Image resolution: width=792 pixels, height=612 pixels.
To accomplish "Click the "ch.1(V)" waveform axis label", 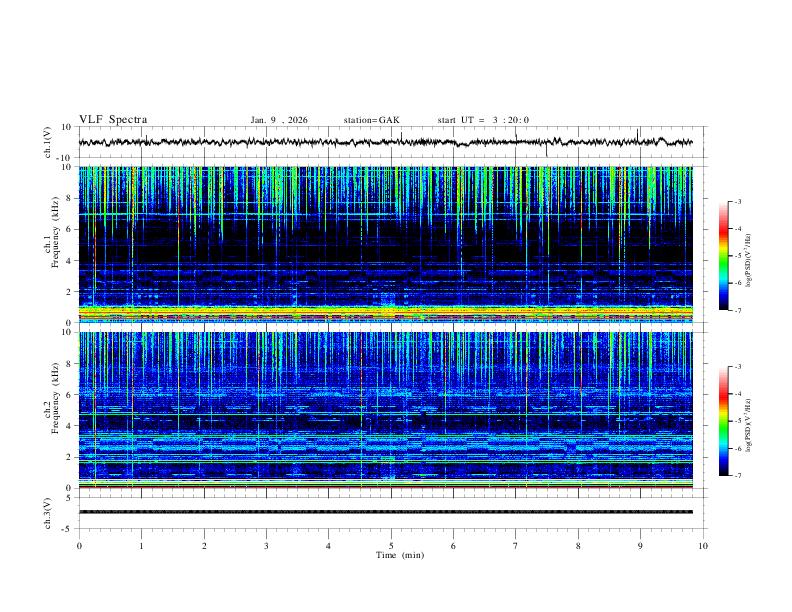I will point(48,142).
